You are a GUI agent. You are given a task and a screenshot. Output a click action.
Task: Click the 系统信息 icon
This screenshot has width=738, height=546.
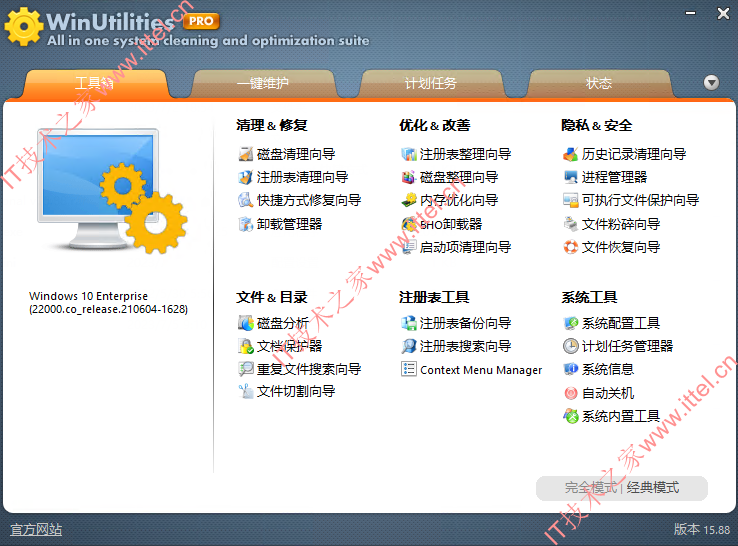[x=570, y=369]
